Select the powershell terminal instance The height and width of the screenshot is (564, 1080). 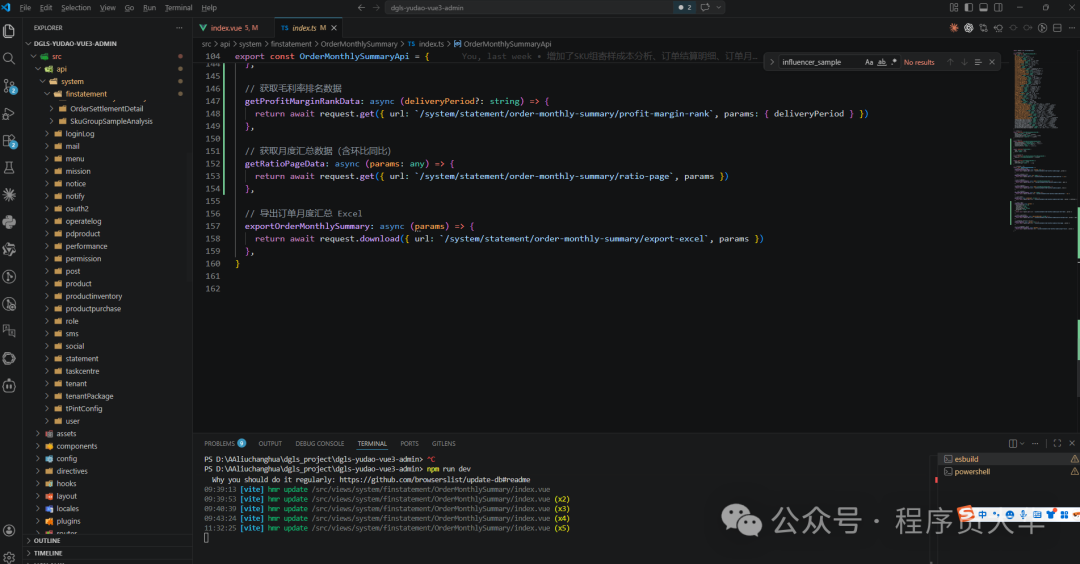[971, 471]
